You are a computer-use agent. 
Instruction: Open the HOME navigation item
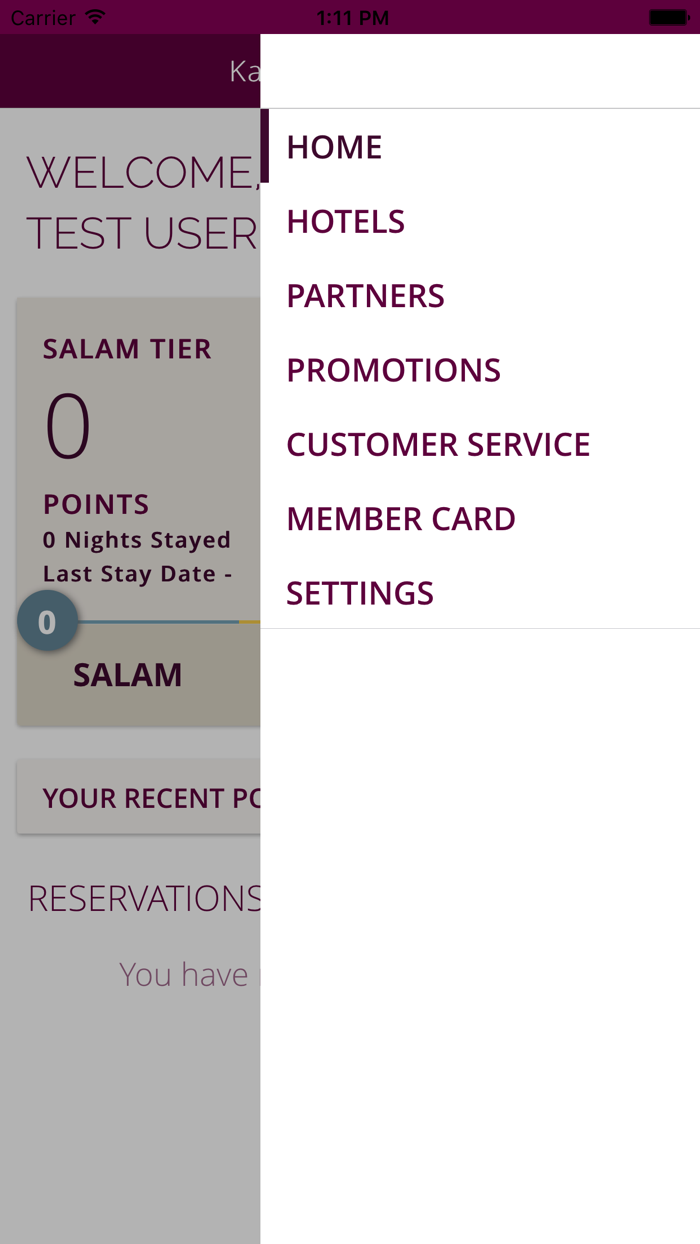[334, 146]
